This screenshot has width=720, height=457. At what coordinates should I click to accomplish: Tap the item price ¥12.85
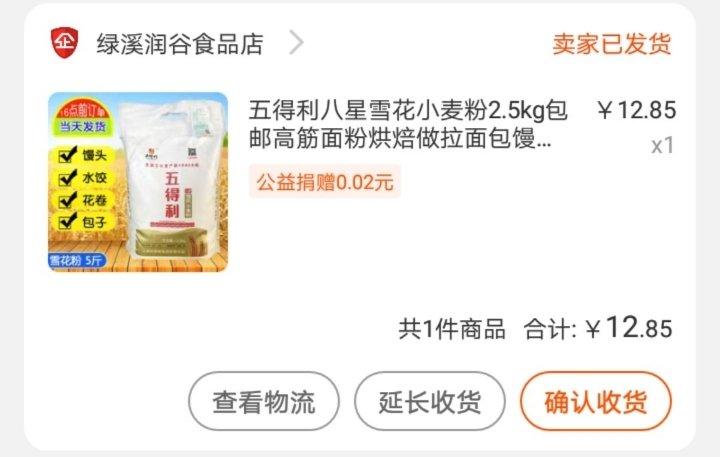636,110
